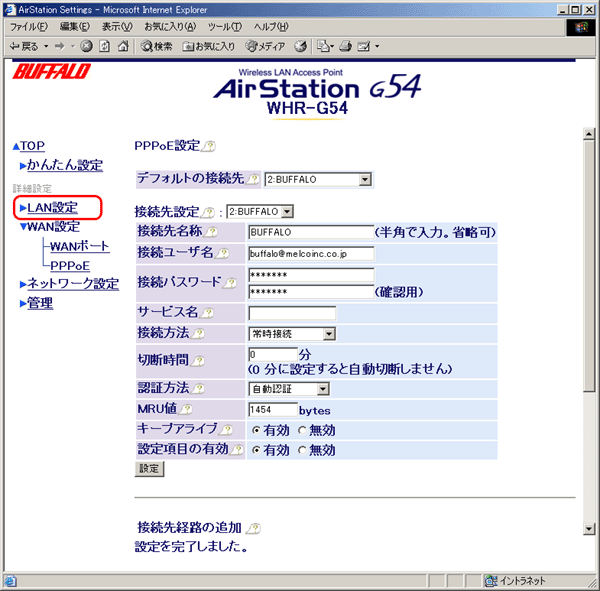Viewport: 600px width, 591px height.
Task: Click the 設定 submit button
Action: coord(149,469)
